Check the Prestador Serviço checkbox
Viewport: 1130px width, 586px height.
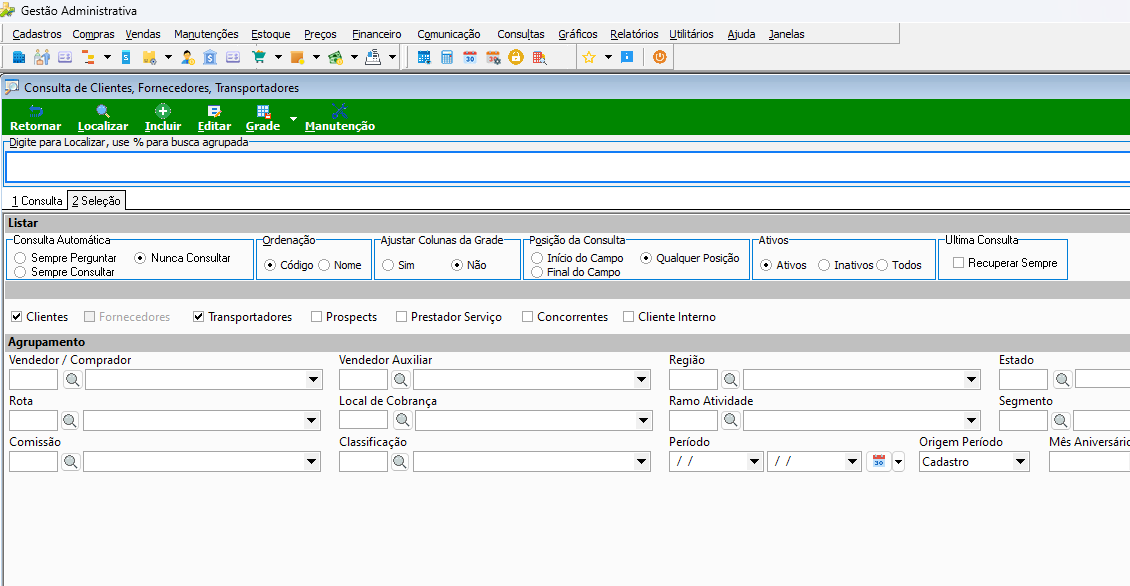point(401,316)
